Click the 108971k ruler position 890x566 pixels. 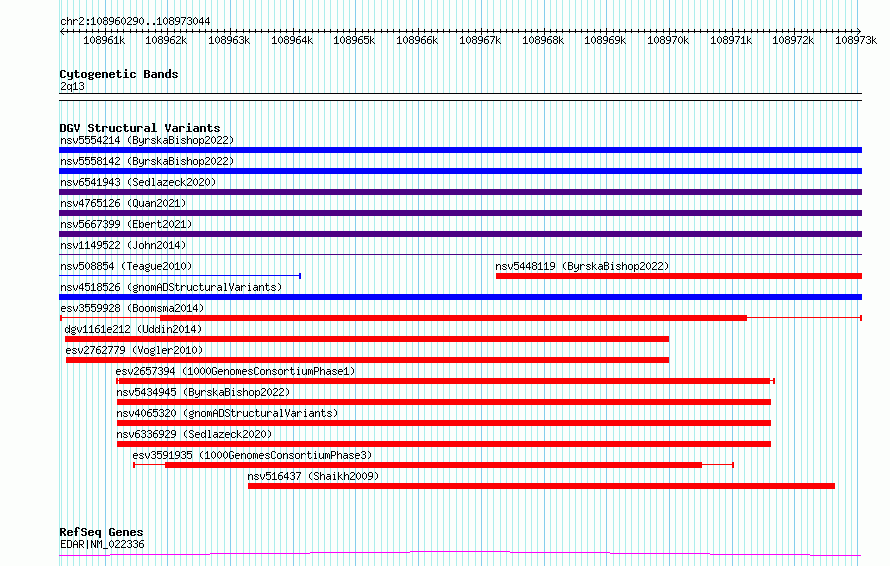point(731,40)
